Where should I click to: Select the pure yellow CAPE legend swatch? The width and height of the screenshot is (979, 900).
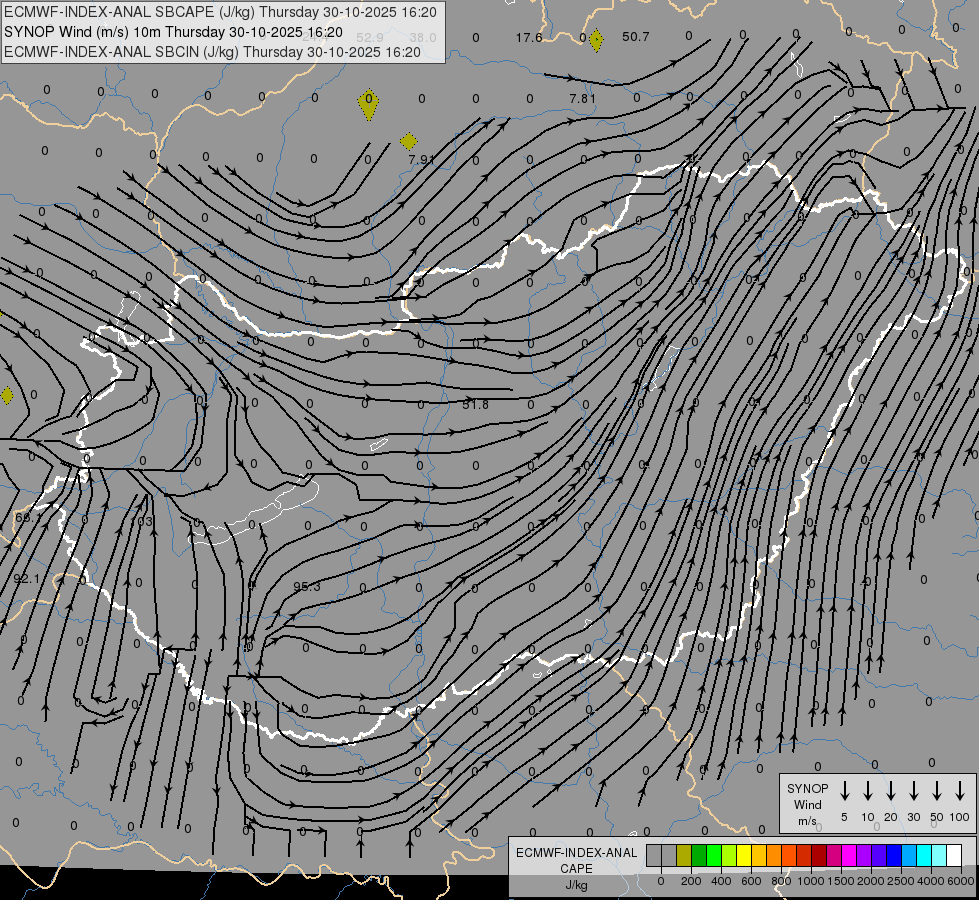(744, 856)
